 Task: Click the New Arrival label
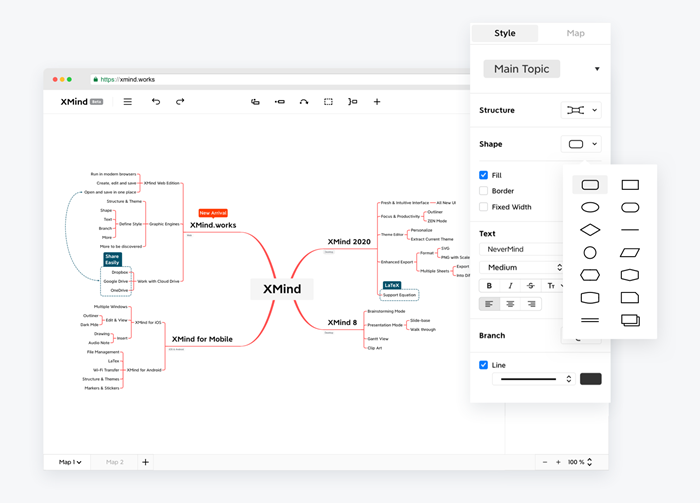click(x=213, y=213)
